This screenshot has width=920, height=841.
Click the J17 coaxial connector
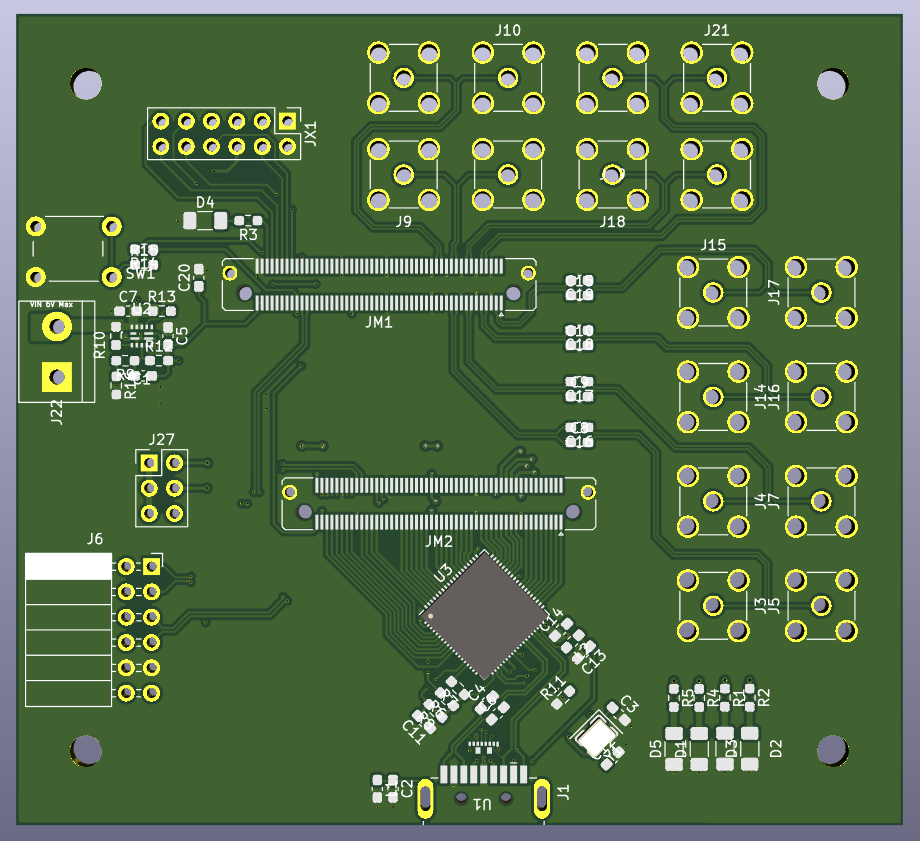click(x=821, y=292)
